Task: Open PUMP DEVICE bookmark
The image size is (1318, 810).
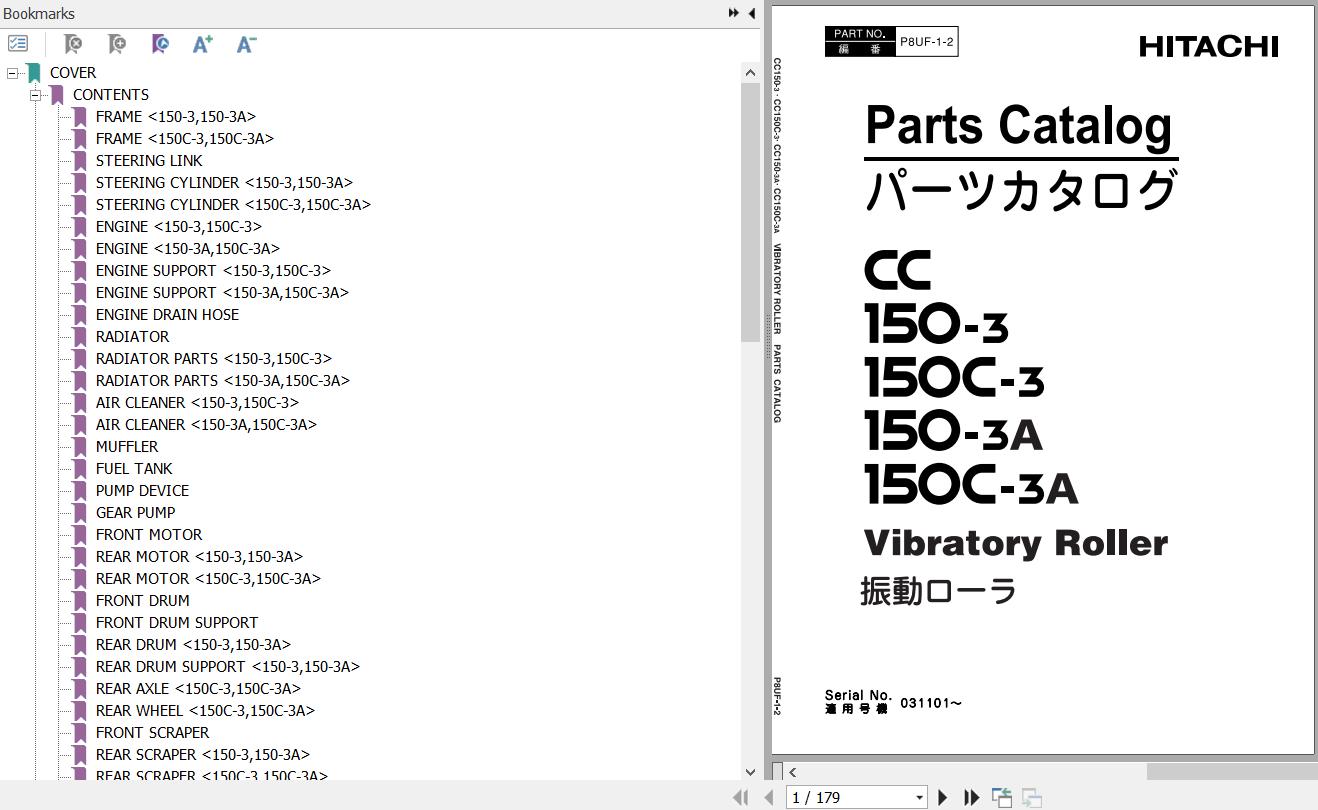Action: point(142,491)
